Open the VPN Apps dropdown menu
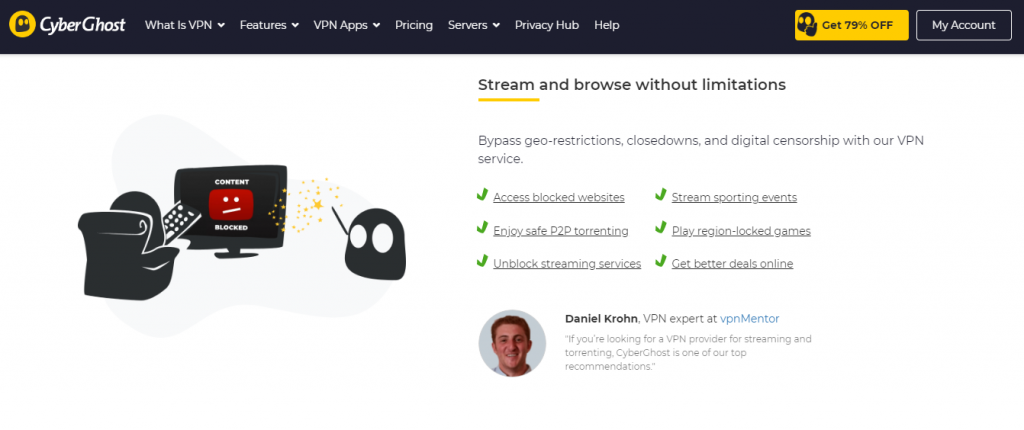 [347, 25]
